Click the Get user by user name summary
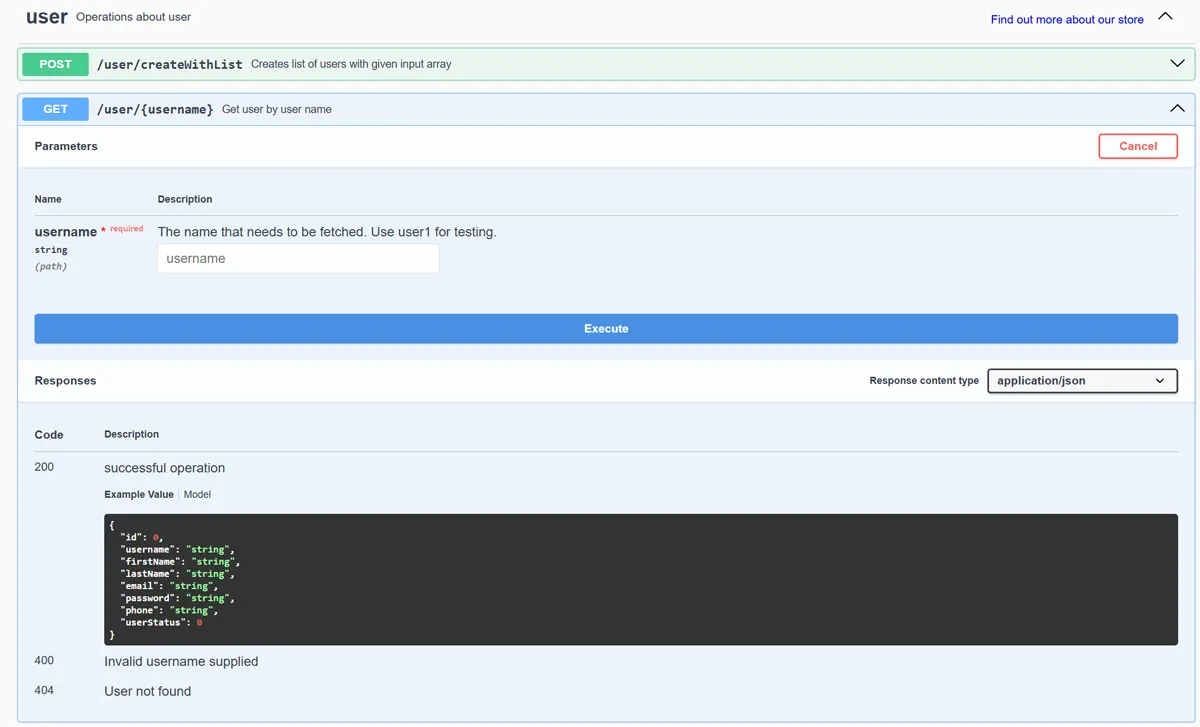Image resolution: width=1200 pixels, height=727 pixels. [x=277, y=109]
